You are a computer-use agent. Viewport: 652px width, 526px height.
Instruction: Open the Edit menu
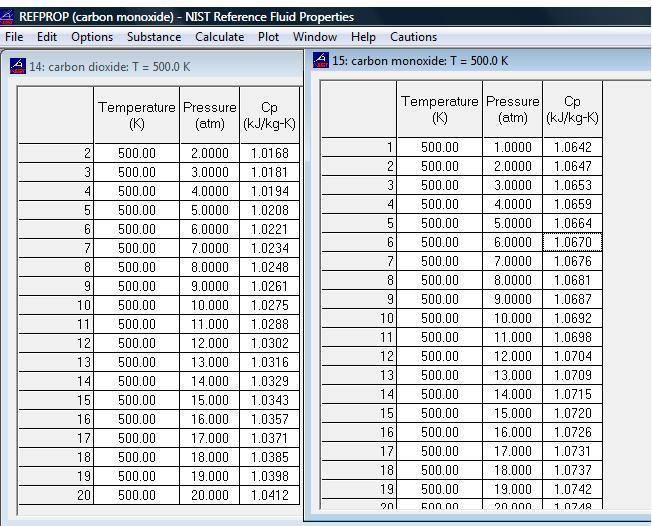pyautogui.click(x=47, y=37)
